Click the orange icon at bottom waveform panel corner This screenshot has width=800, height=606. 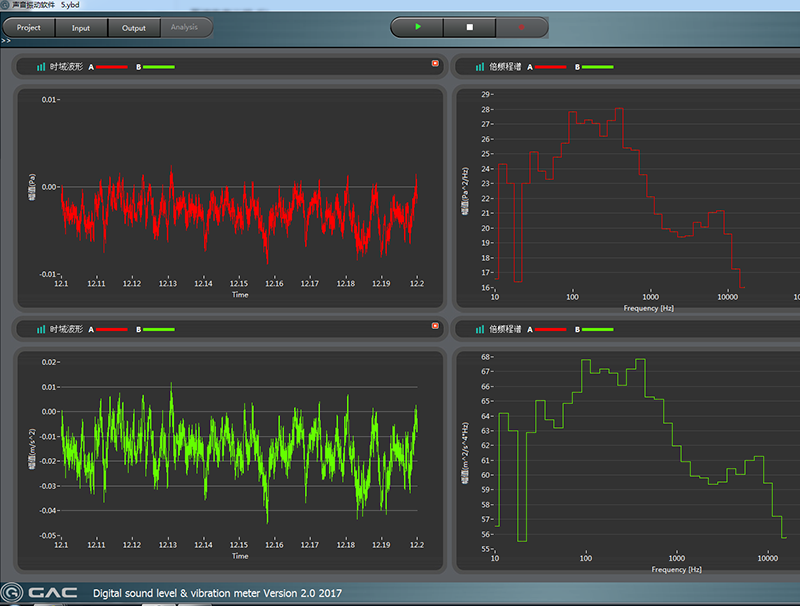point(435,325)
